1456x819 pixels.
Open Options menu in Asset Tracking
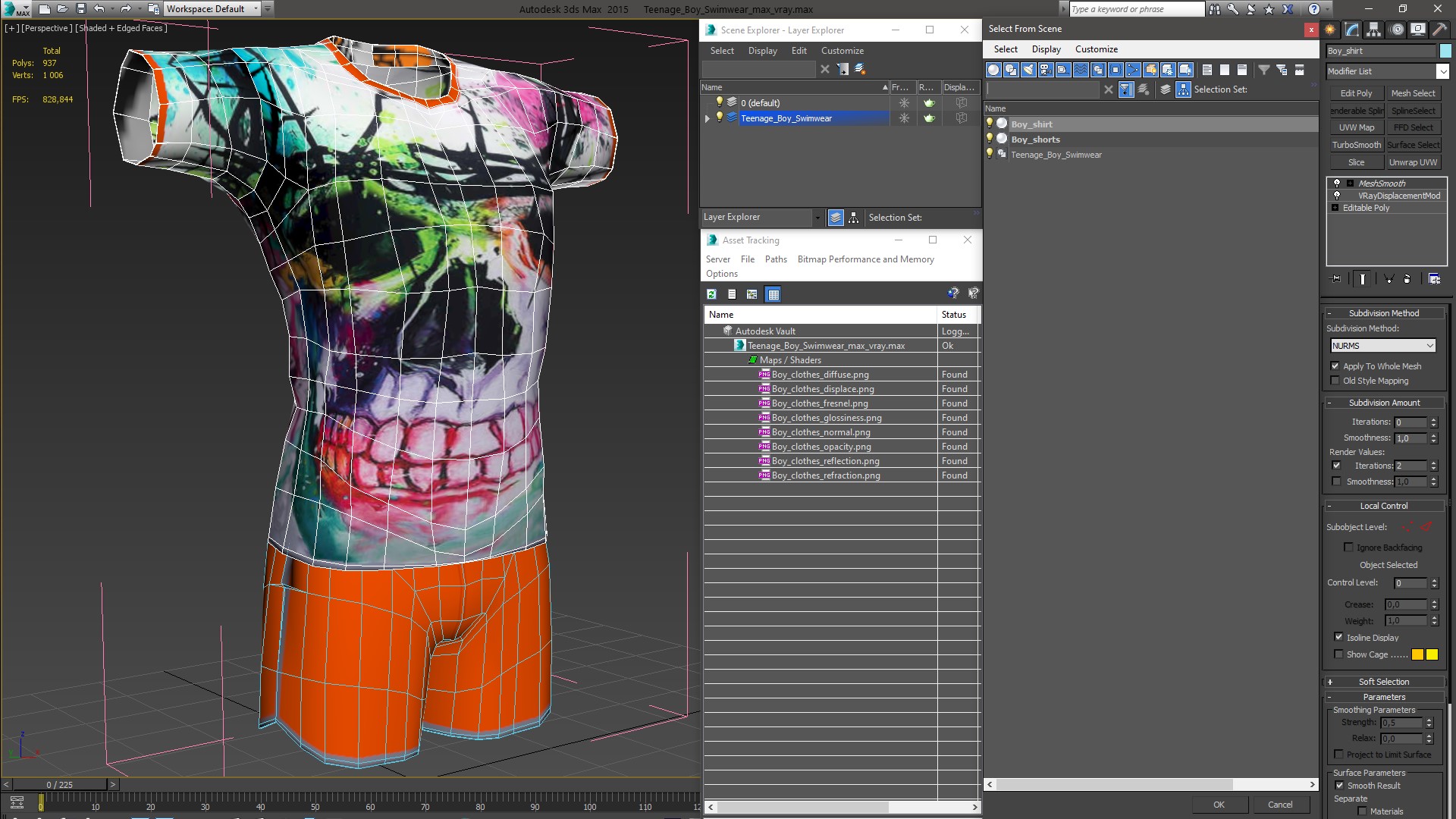(721, 274)
